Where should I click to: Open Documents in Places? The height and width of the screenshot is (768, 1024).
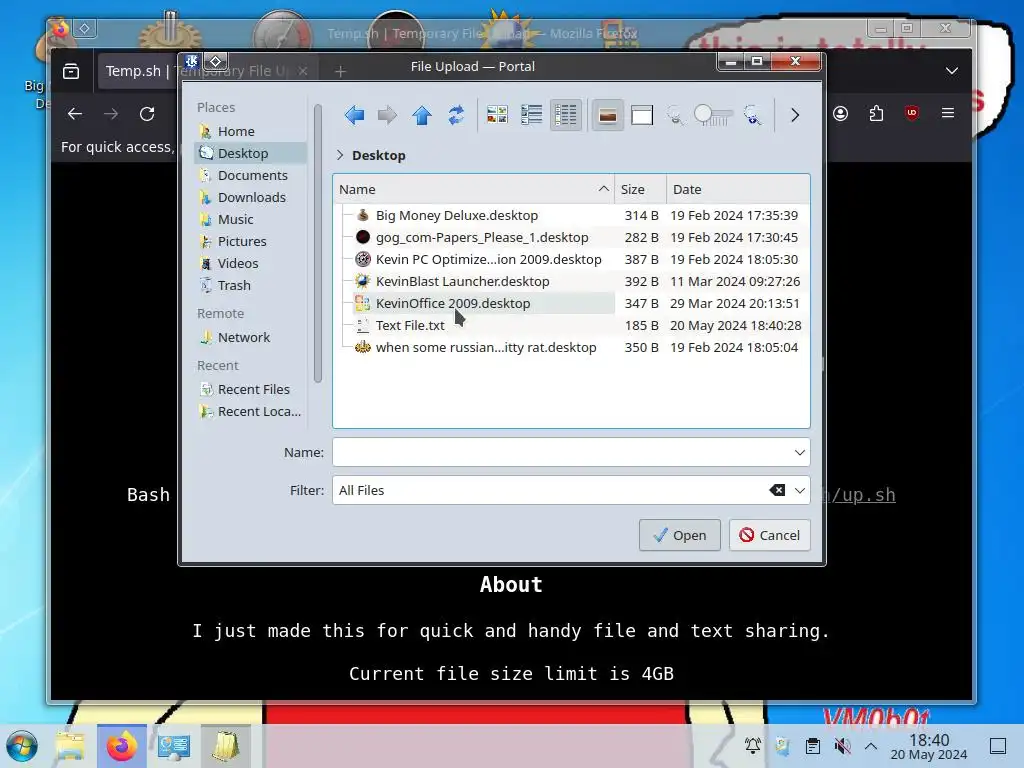(x=250, y=176)
